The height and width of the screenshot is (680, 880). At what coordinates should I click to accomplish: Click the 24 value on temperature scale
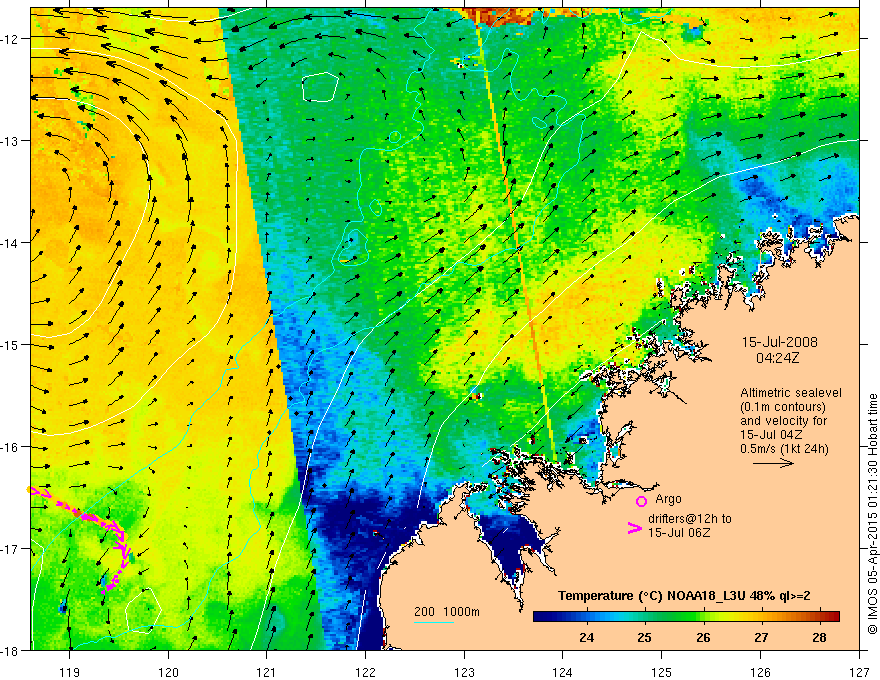click(x=586, y=637)
